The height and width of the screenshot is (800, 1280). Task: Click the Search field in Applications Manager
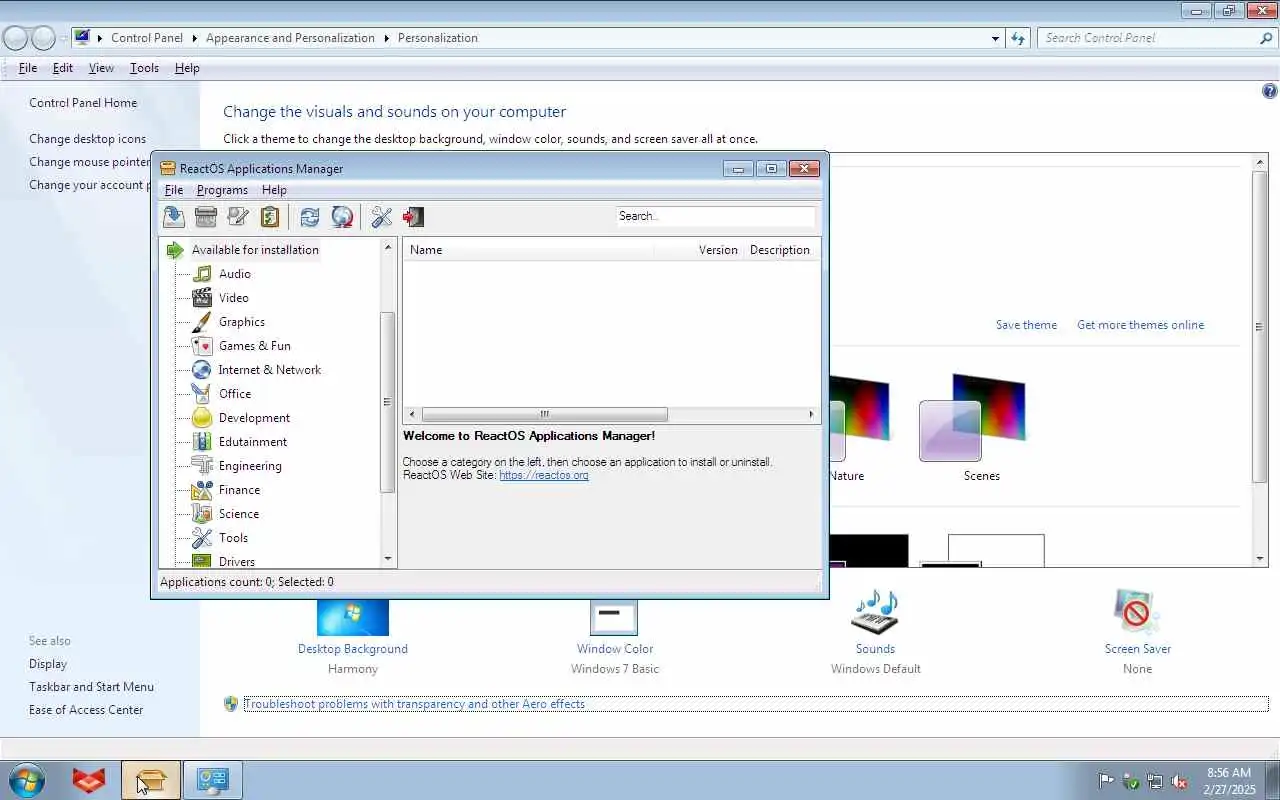click(x=715, y=216)
